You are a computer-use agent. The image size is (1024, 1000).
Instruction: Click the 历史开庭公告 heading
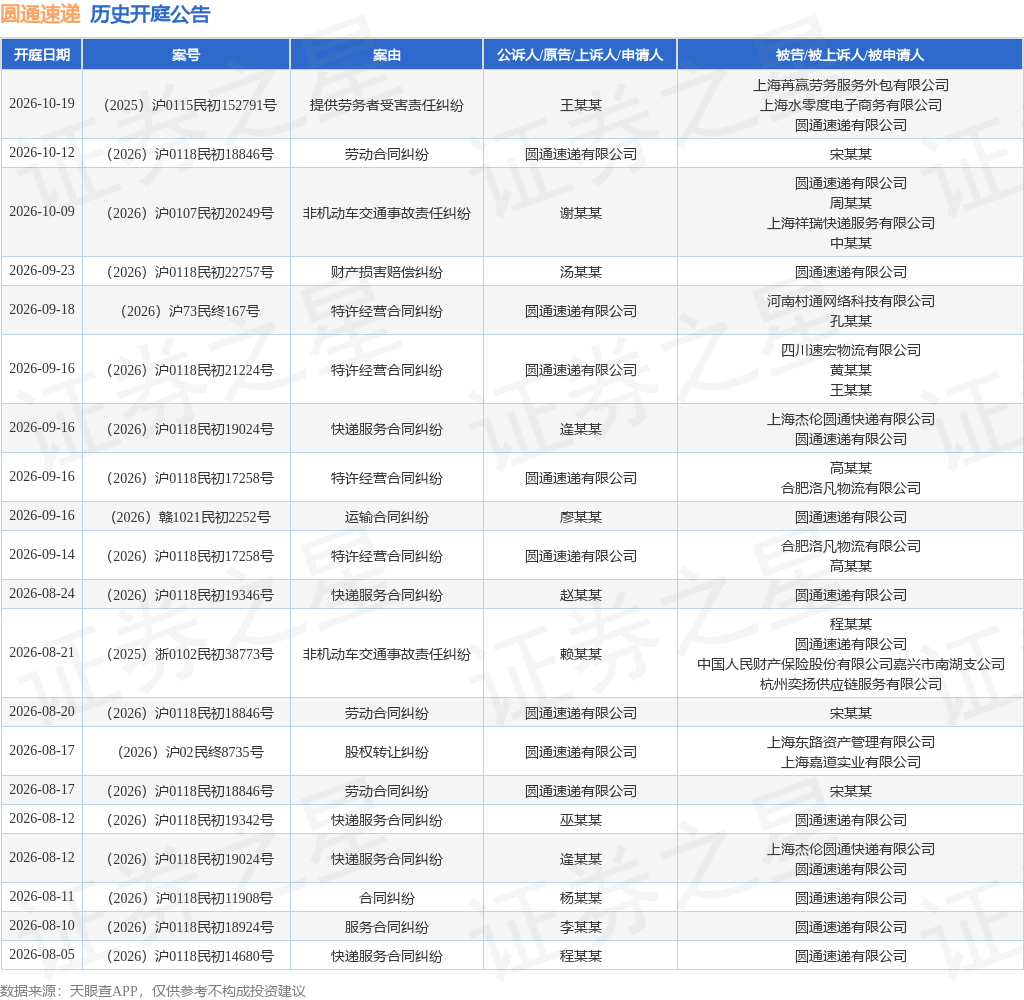[150, 14]
